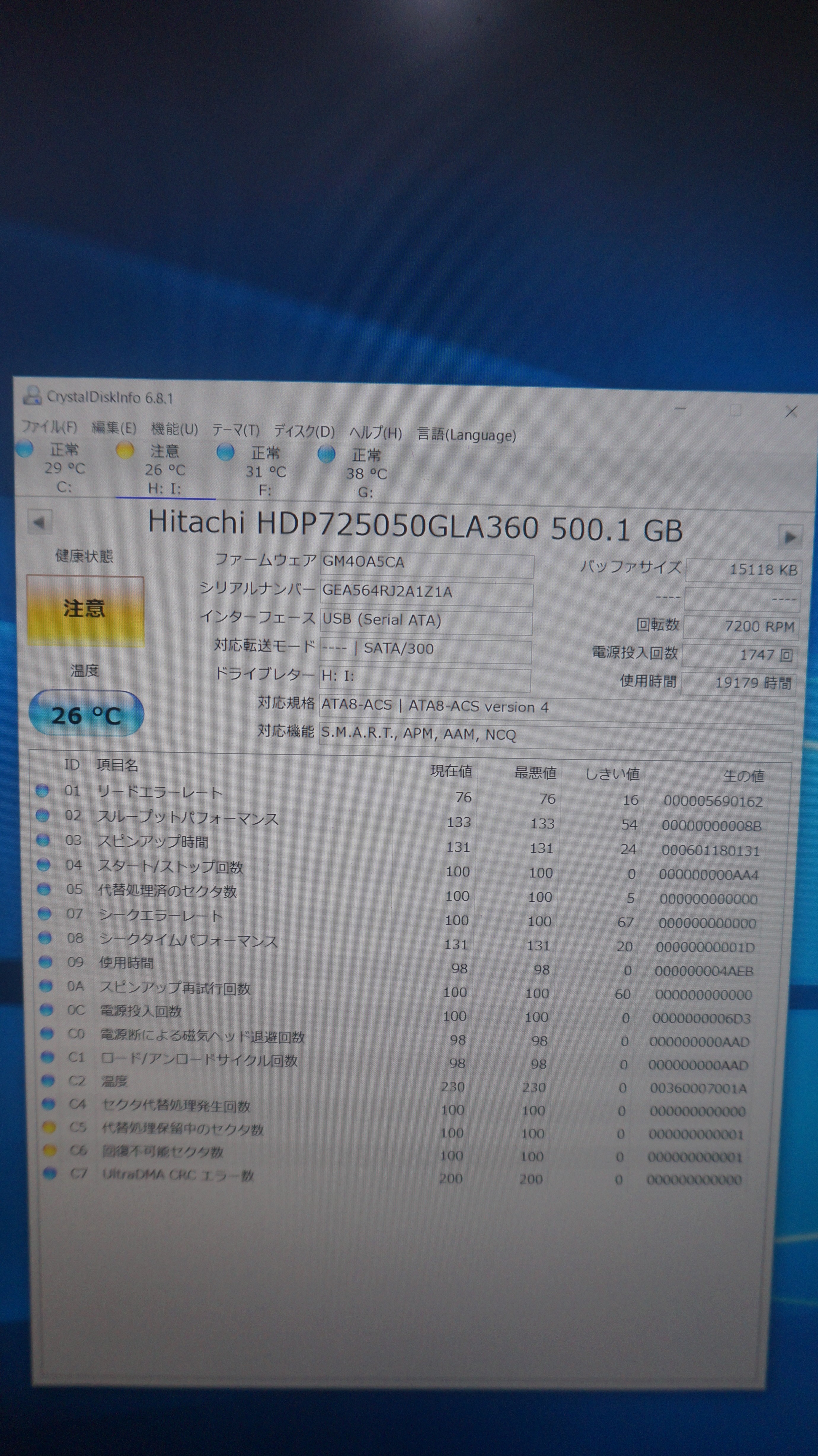Open the 編集(E) menu

[114, 428]
